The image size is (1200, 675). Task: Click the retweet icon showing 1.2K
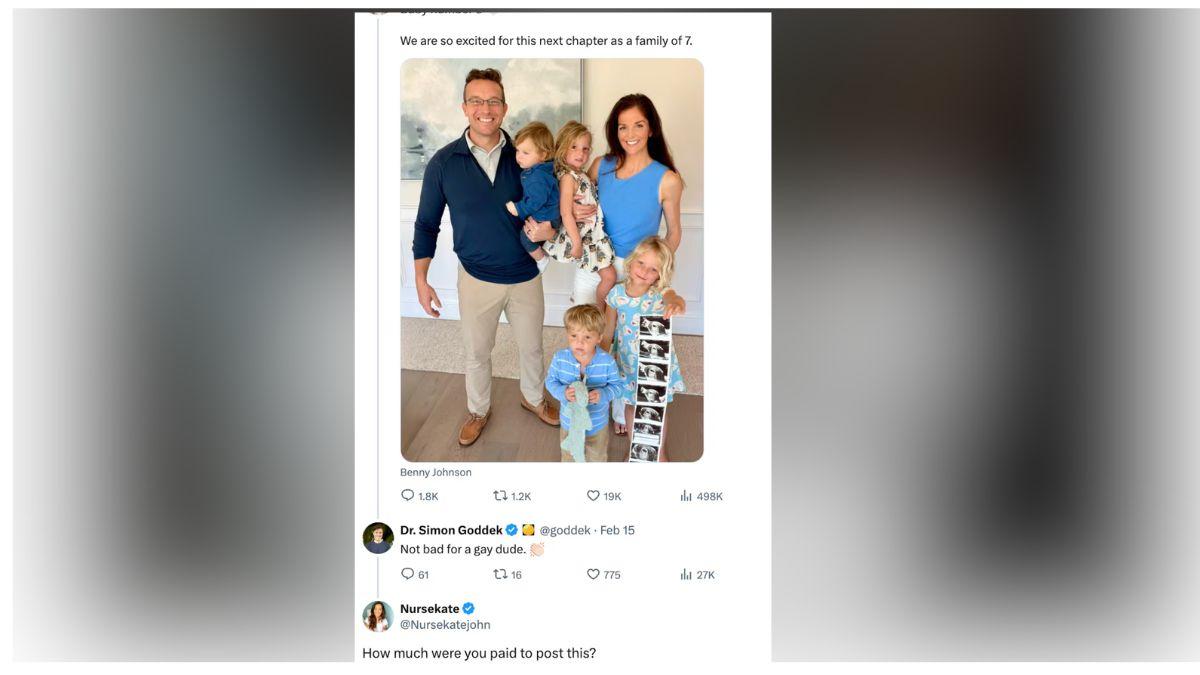pos(500,496)
